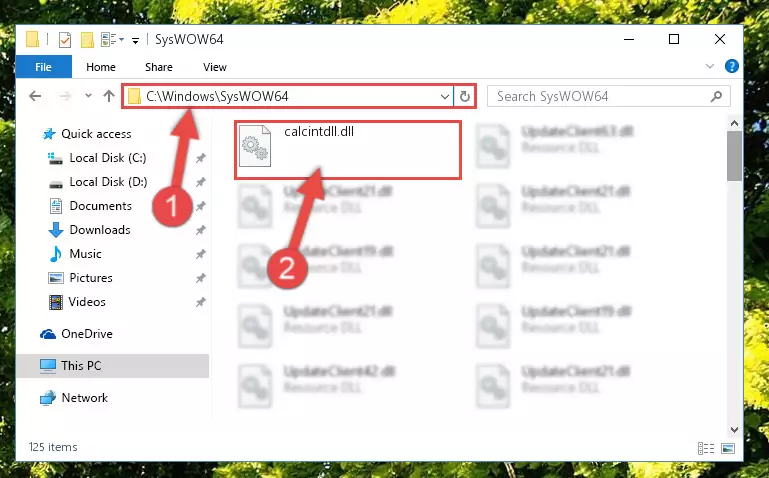Click the New Folder icon in title bar
This screenshot has width=769, height=478.
[x=87, y=39]
